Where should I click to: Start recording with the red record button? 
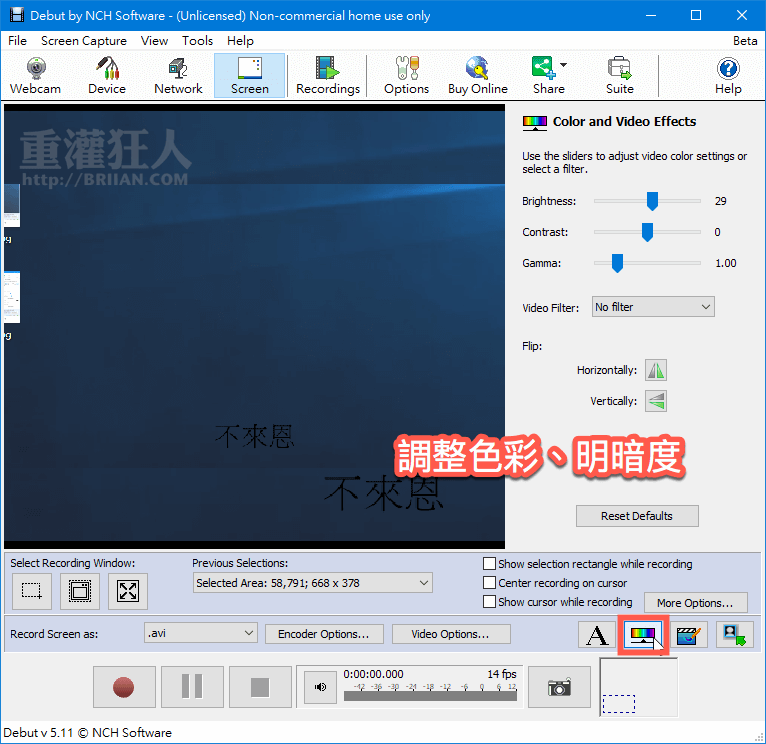pyautogui.click(x=124, y=687)
